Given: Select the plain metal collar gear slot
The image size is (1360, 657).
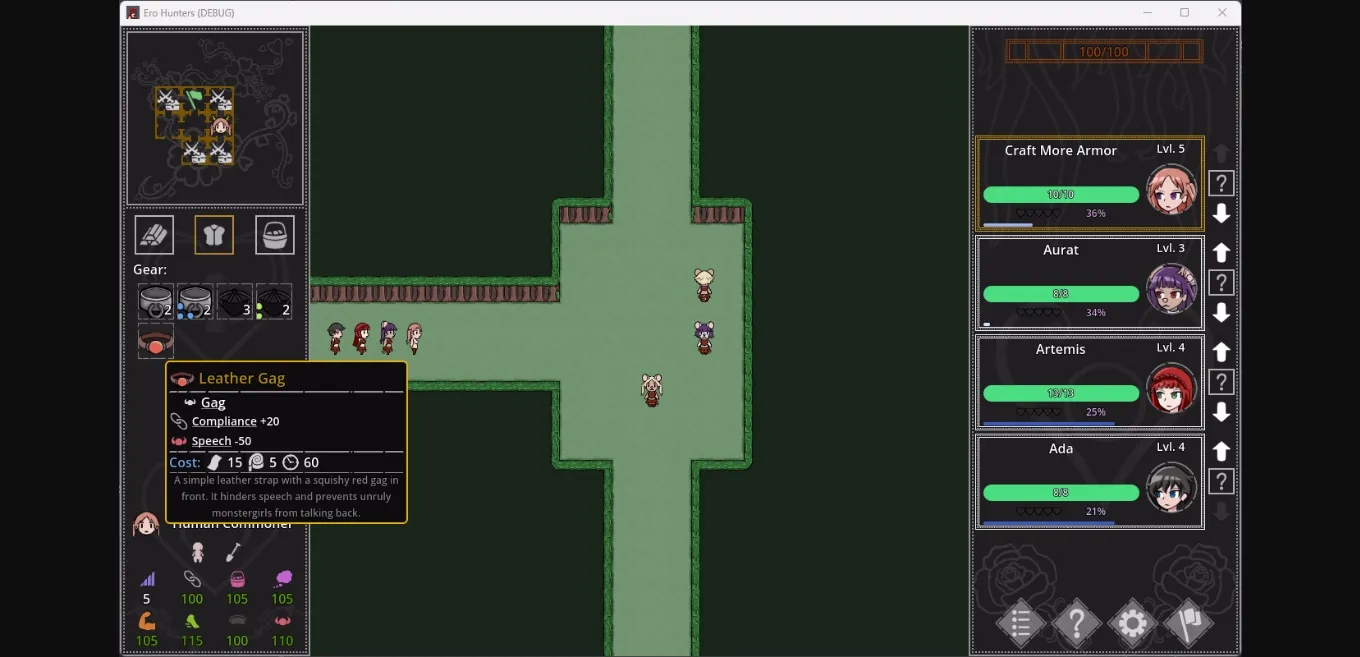Looking at the screenshot, I should pos(154,301).
